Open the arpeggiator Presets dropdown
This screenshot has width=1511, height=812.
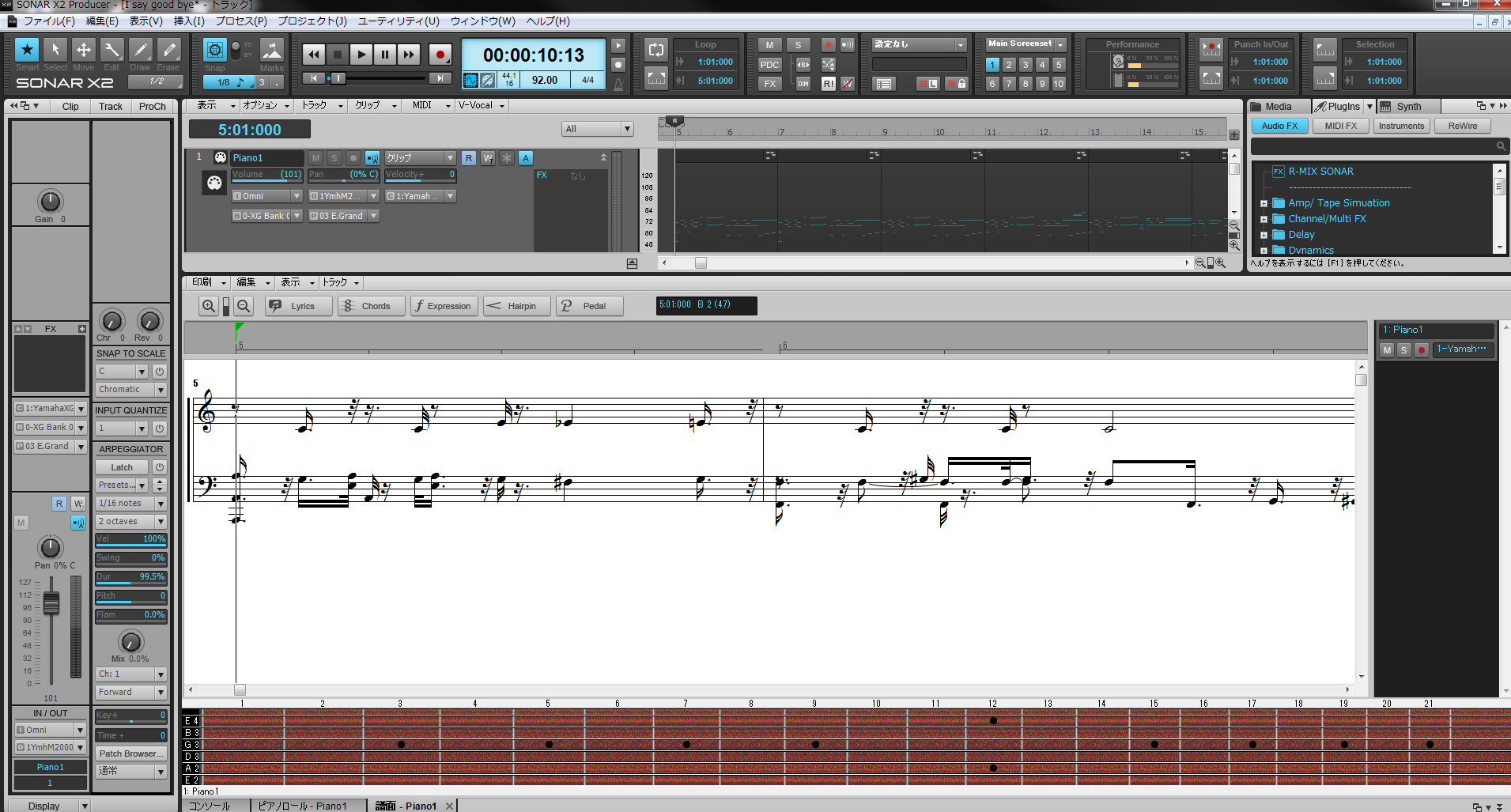coord(122,485)
